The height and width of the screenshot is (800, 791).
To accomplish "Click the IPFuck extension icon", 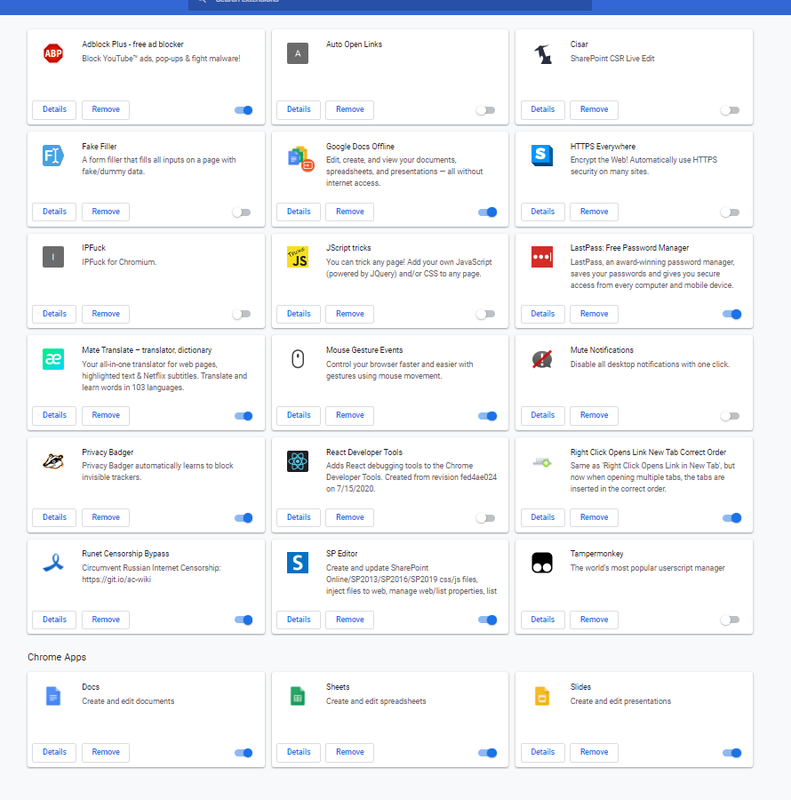I will coord(53,257).
